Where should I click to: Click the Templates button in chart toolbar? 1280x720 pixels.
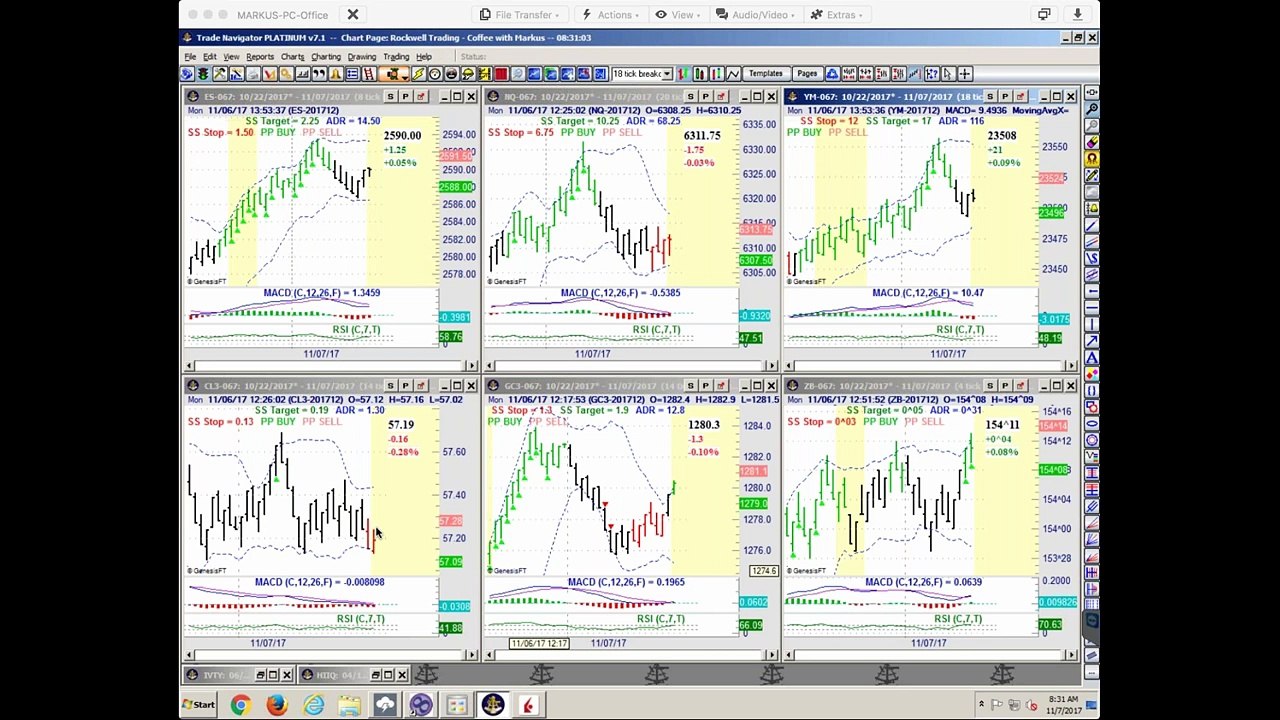coord(765,74)
